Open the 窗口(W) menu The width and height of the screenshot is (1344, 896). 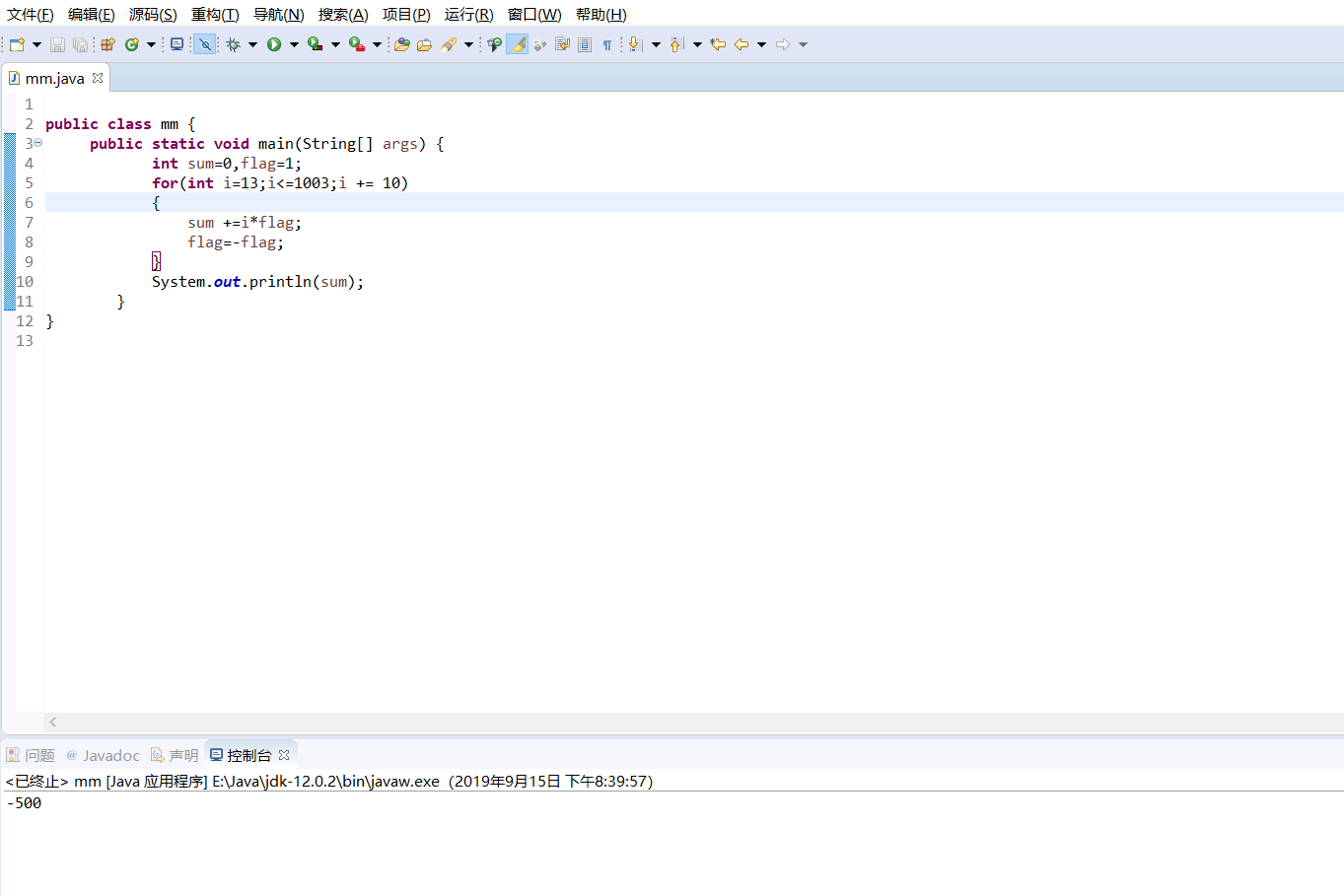click(x=534, y=14)
